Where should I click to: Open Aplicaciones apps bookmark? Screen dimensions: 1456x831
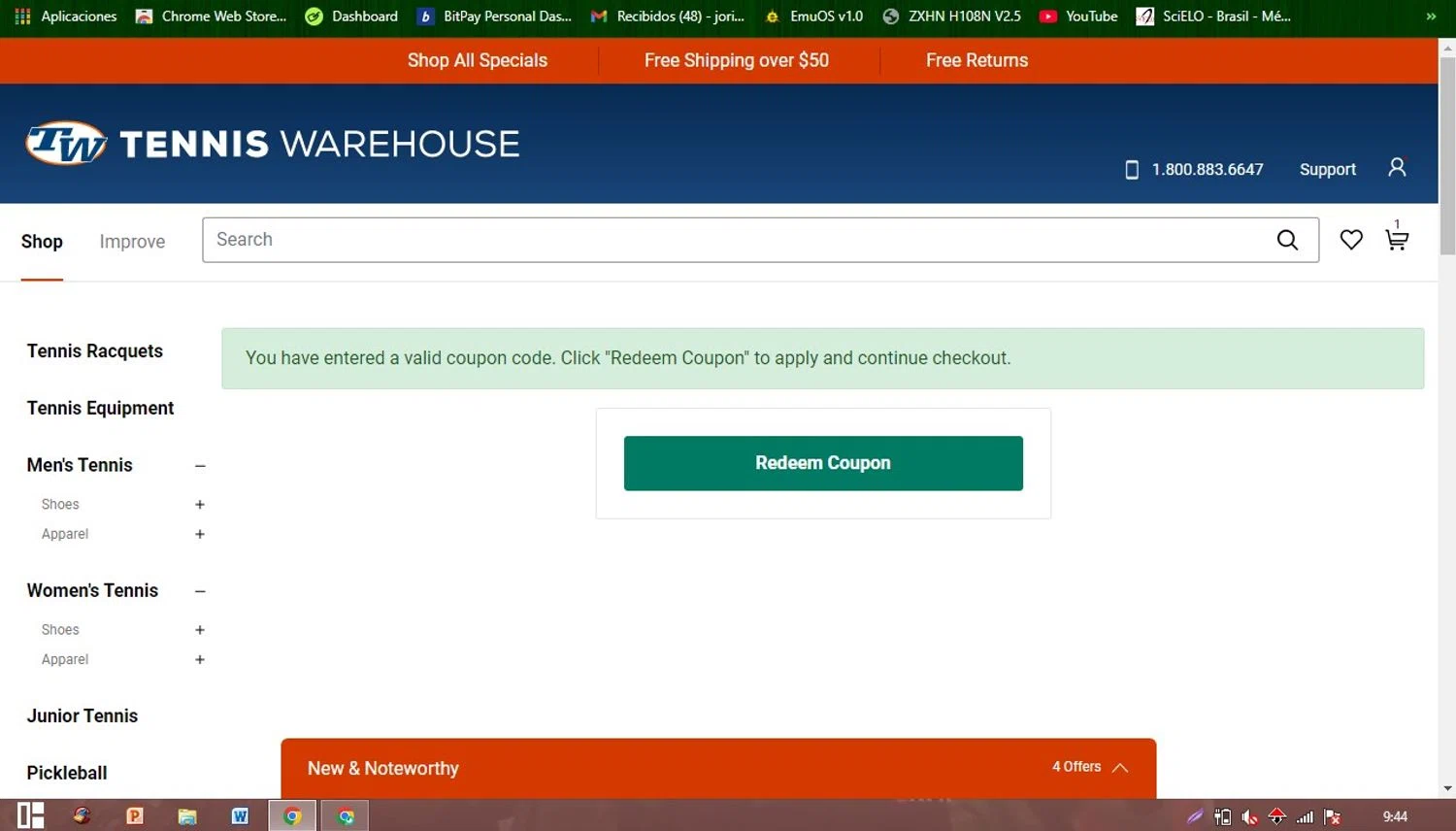coord(66,17)
